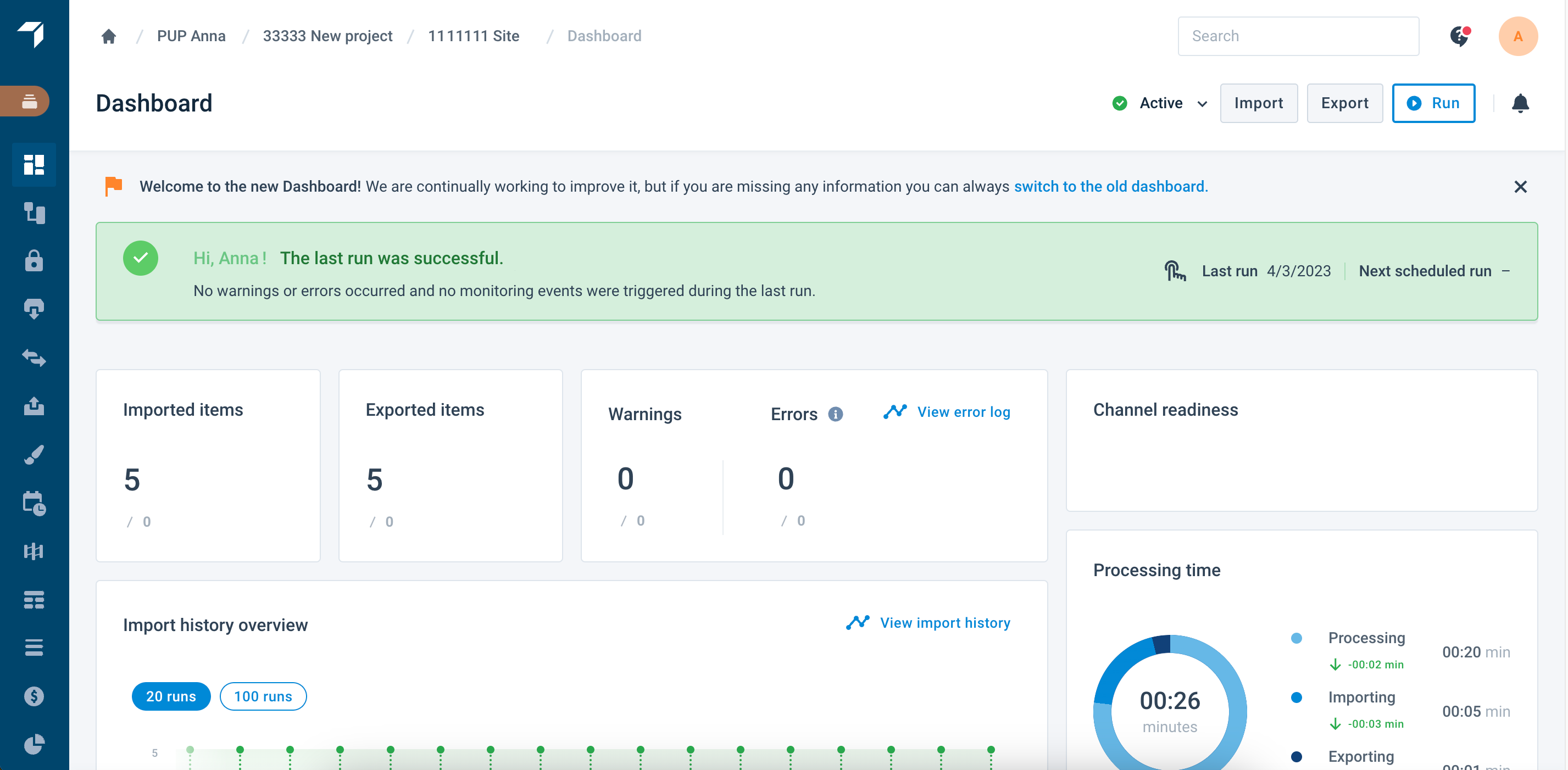Click the Warnings label
The width and height of the screenshot is (1568, 770).
(644, 414)
